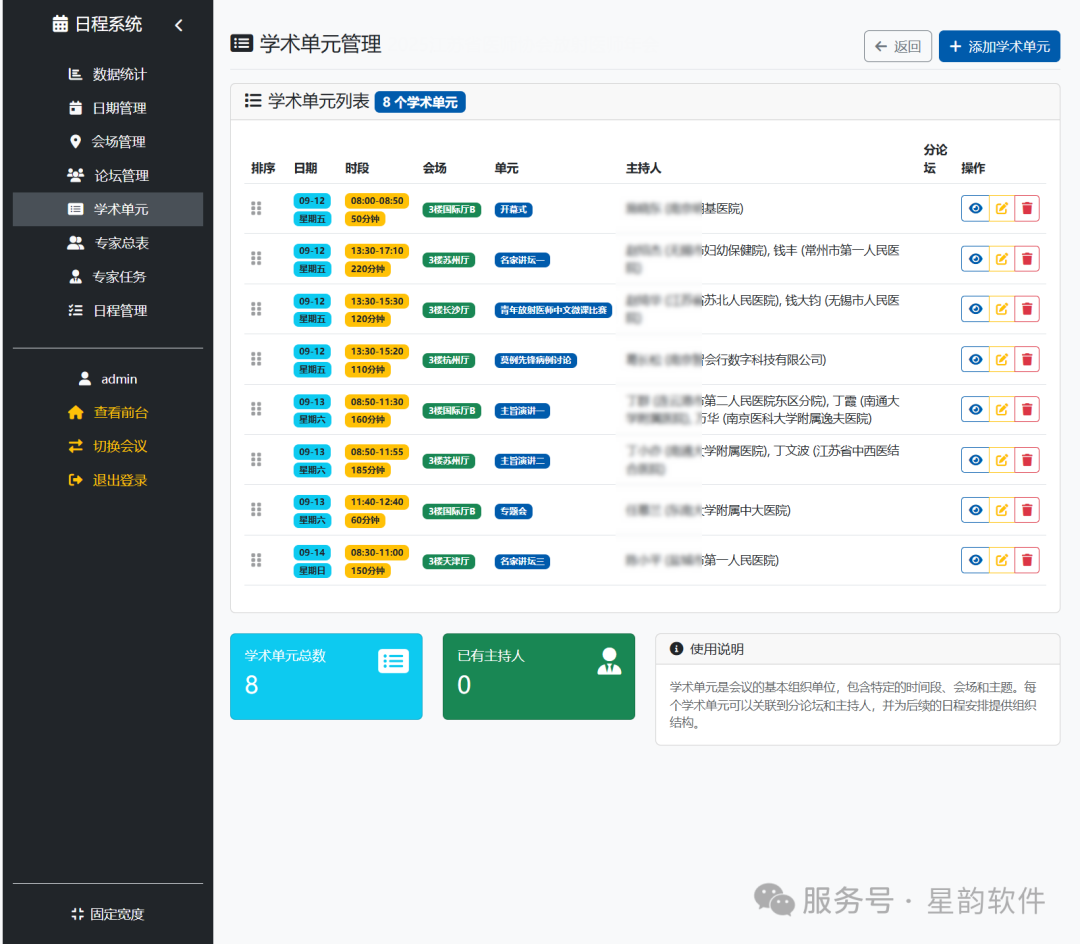View the 专题会 unit
Image resolution: width=1080 pixels, height=944 pixels.
pyautogui.click(x=975, y=510)
